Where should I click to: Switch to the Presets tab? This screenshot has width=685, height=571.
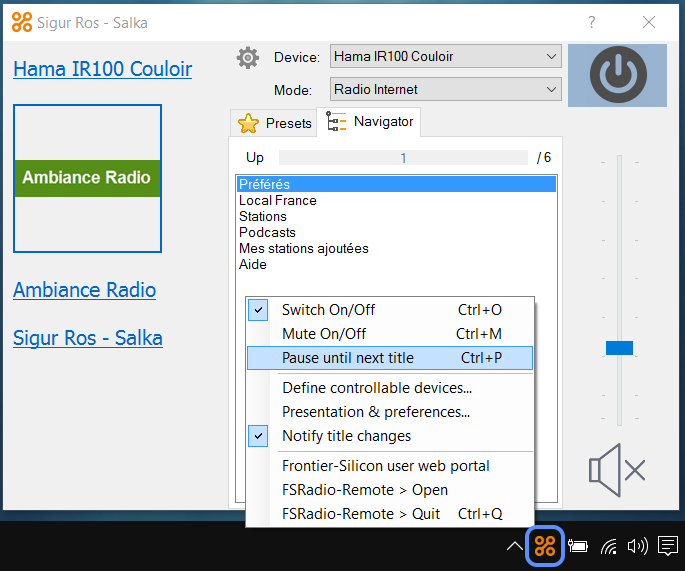click(274, 123)
